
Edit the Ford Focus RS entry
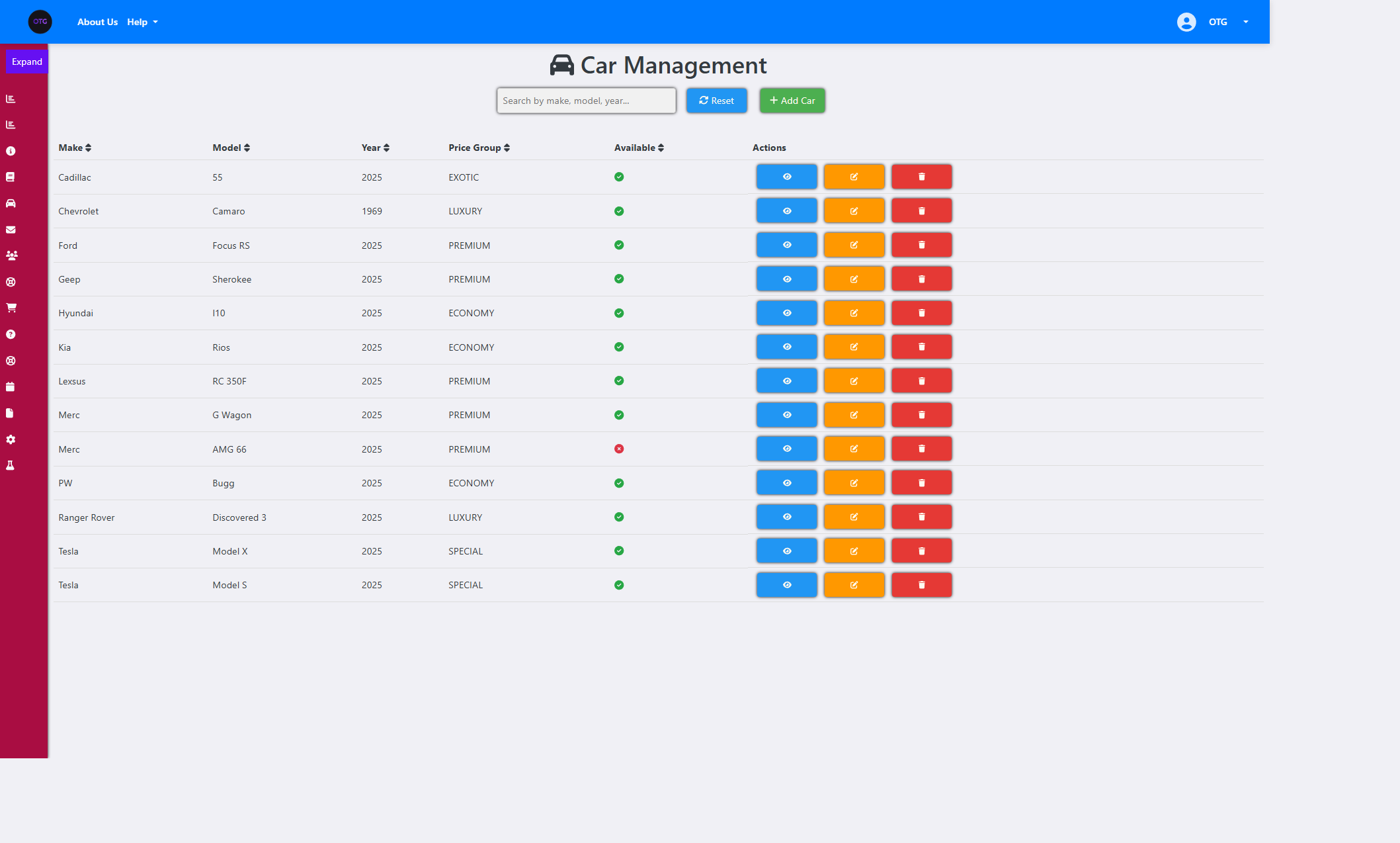point(854,245)
